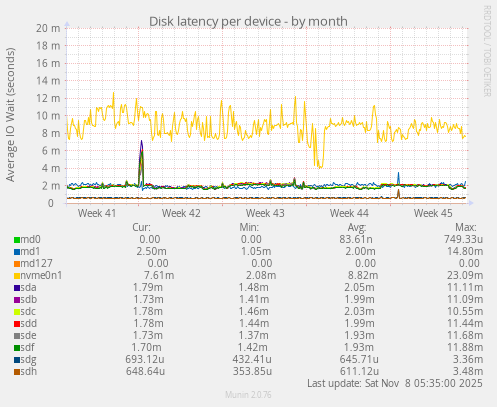Click the sda dark blue legend swatch

coord(17,288)
